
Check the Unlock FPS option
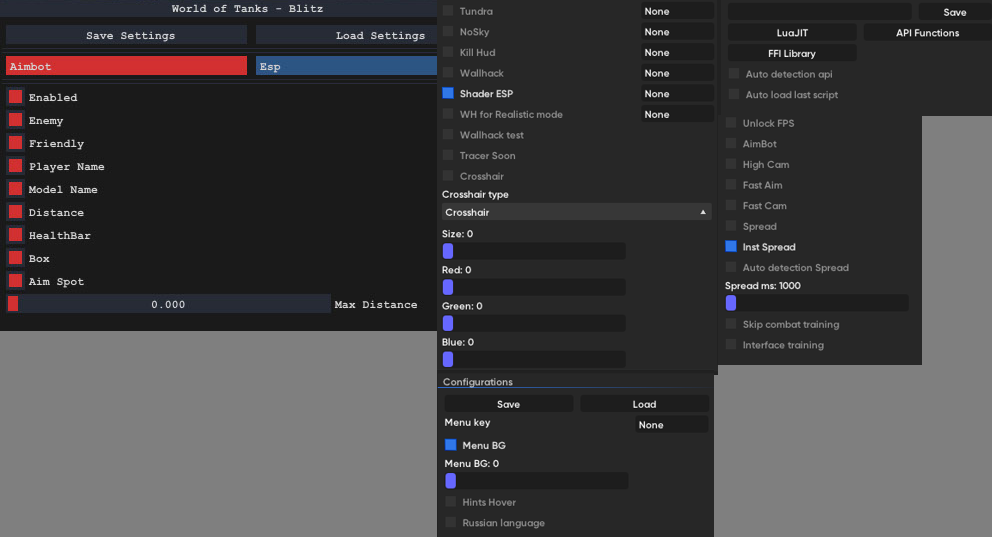(731, 123)
